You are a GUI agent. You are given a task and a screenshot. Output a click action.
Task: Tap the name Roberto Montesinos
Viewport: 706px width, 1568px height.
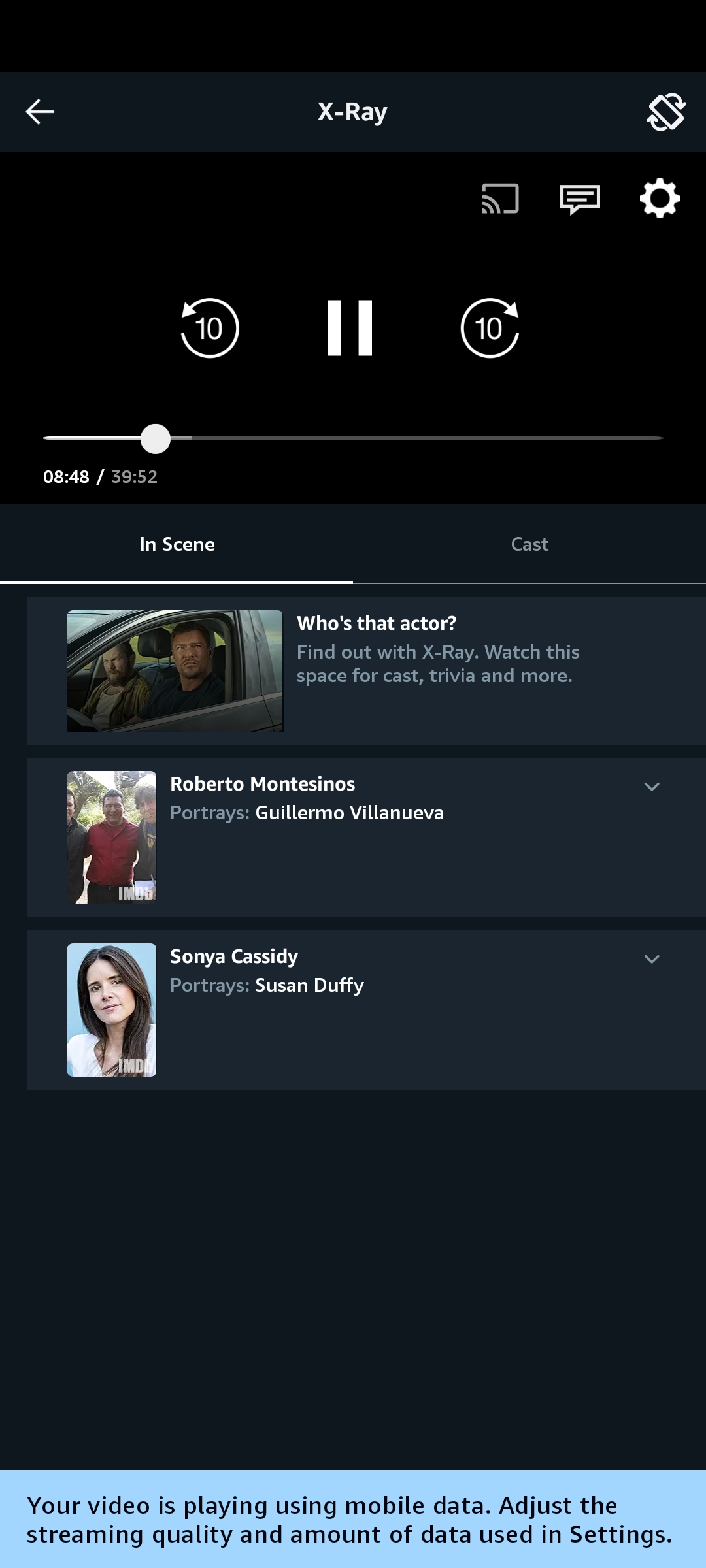(263, 784)
